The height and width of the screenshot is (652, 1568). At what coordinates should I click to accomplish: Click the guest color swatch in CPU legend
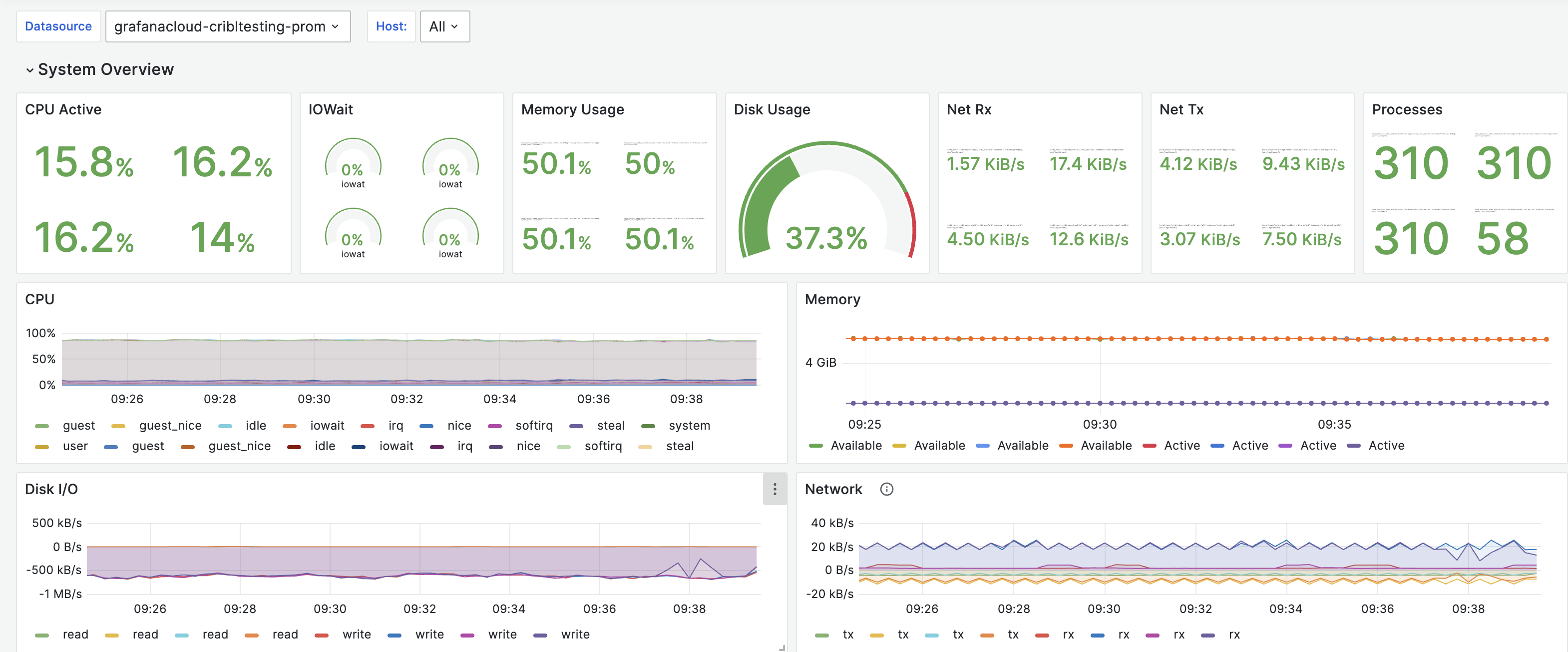42,425
